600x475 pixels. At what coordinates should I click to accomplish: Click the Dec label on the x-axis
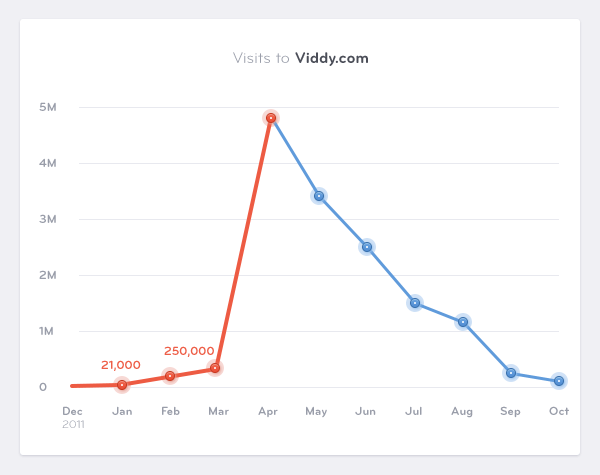[72, 411]
